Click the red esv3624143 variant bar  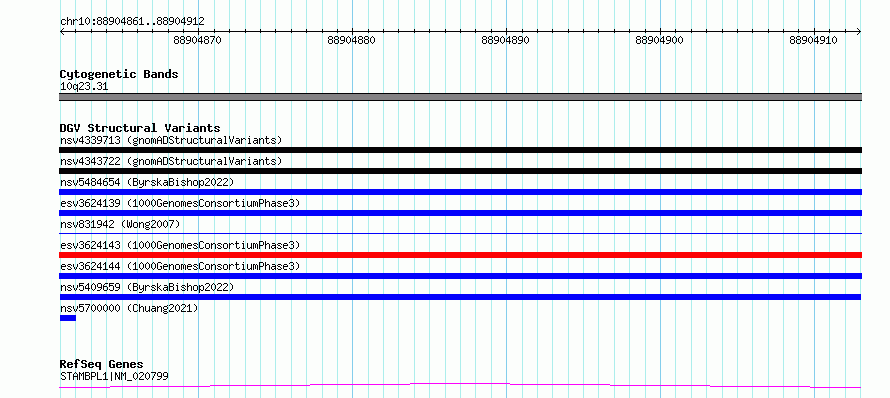pyautogui.click(x=460, y=255)
